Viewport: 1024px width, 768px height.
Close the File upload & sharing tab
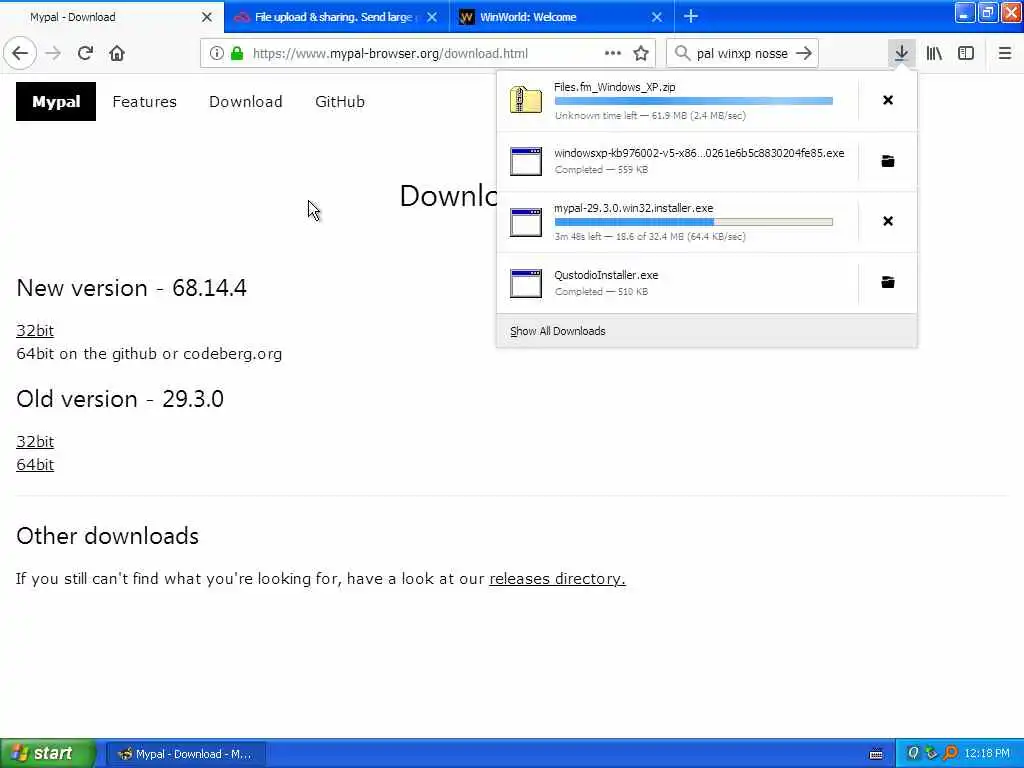tap(432, 17)
